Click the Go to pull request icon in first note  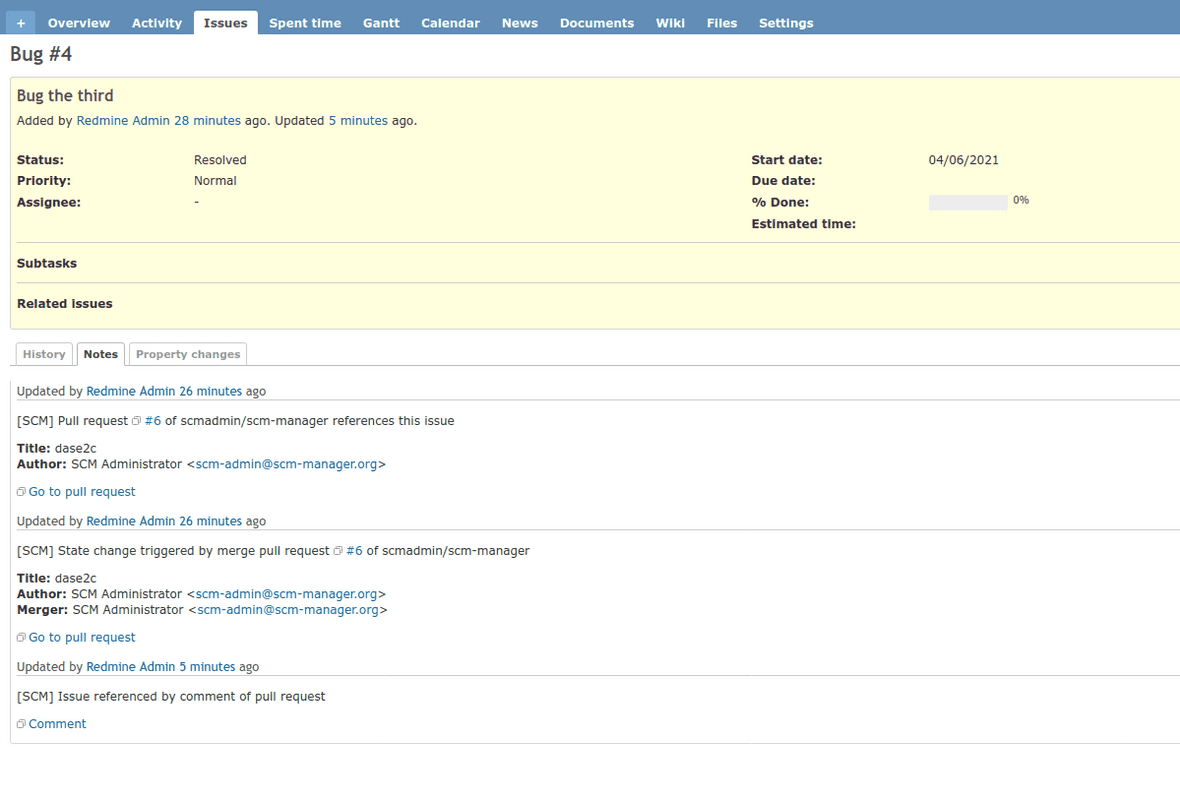tap(20, 490)
